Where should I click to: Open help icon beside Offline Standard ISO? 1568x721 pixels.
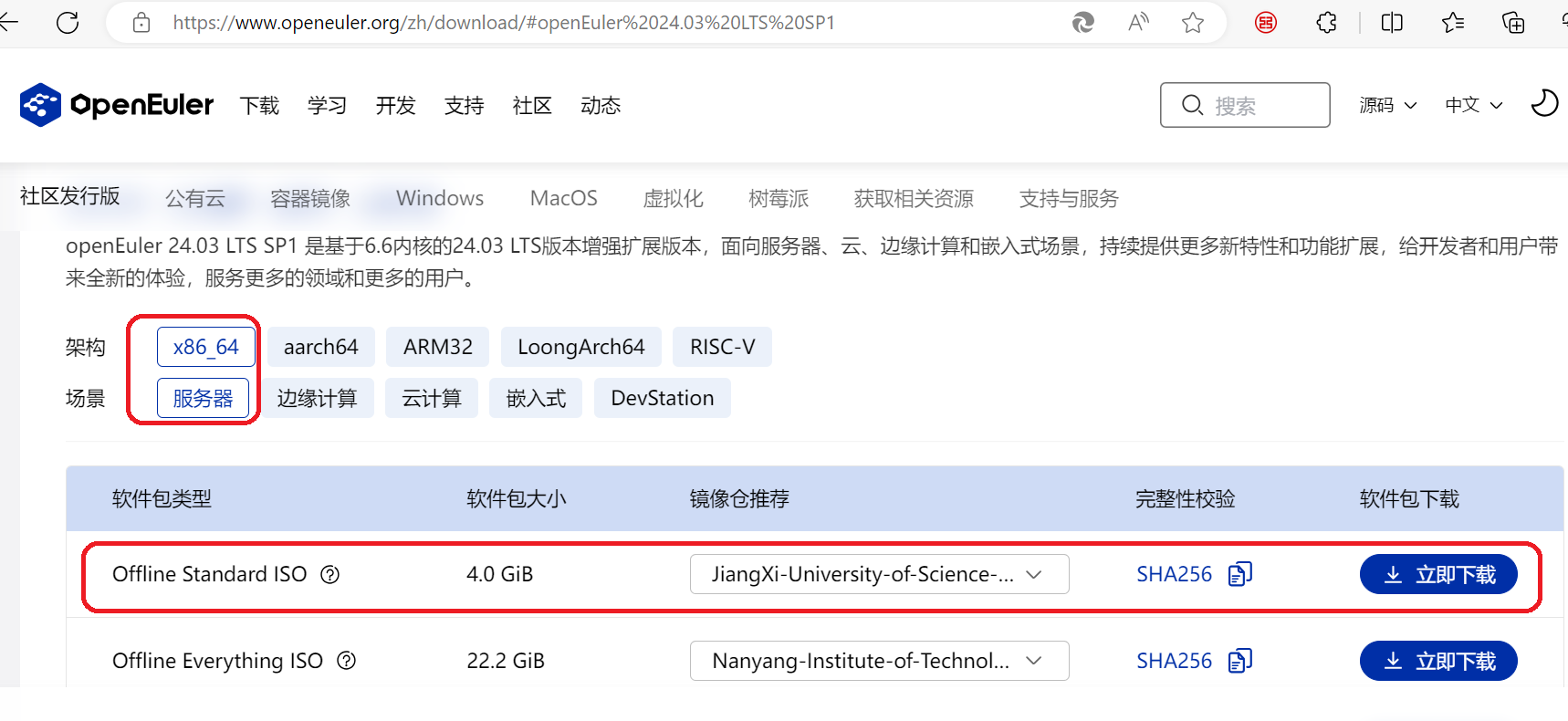[330, 574]
